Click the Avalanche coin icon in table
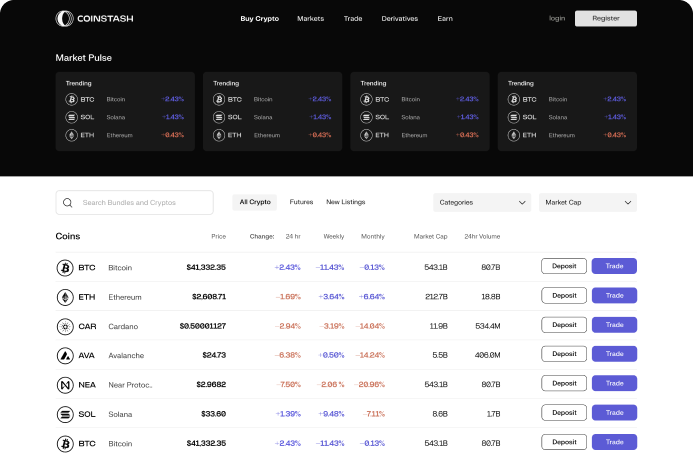Screen dimensions: 693x472 pos(65,355)
